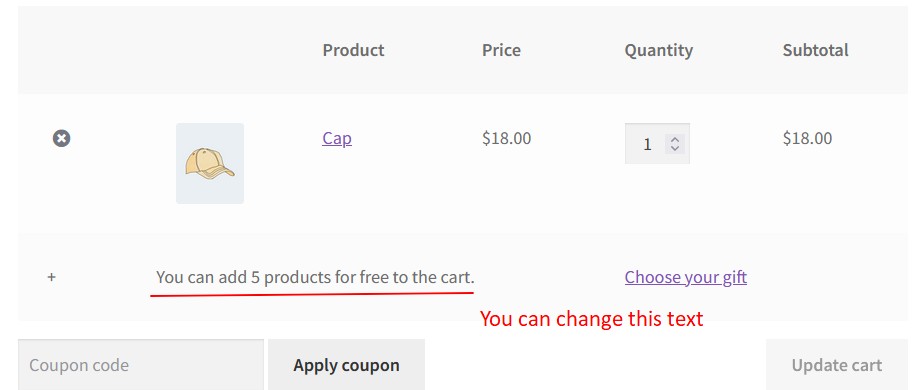Follow the Choose your gift link
Image resolution: width=918 pixels, height=390 pixels.
coord(686,277)
